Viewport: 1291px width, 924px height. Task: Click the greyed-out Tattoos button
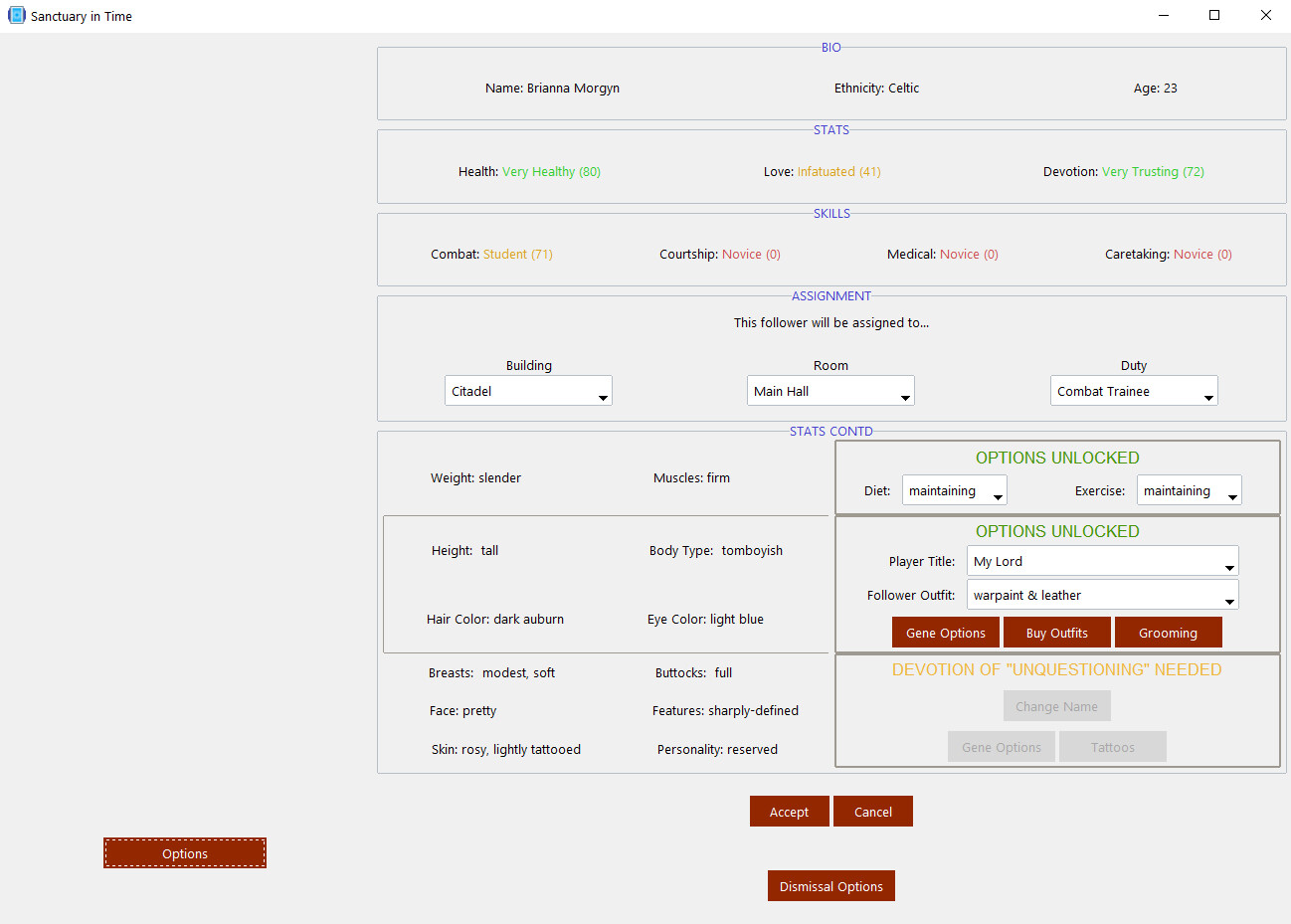point(1112,747)
